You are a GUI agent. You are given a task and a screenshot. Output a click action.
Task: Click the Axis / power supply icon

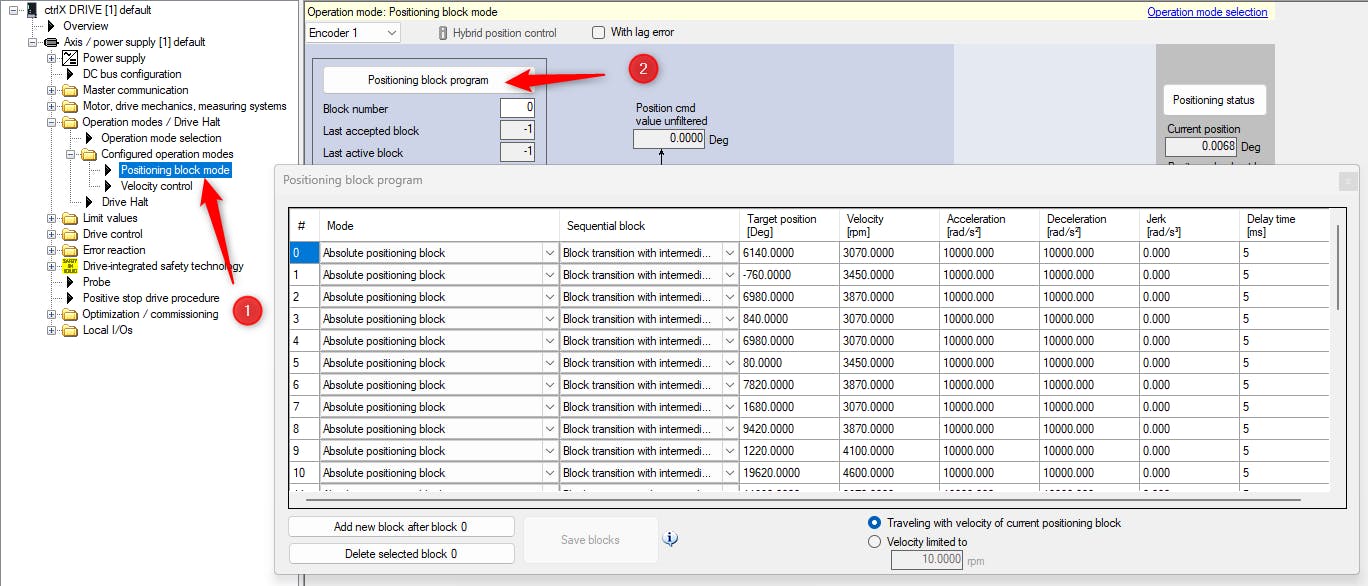51,42
